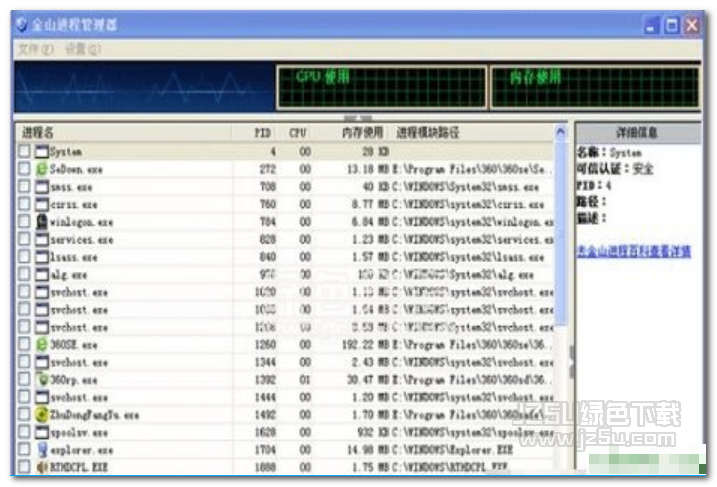
Task: Select the checkbox for 360rp.exe
Action: pos(24,379)
